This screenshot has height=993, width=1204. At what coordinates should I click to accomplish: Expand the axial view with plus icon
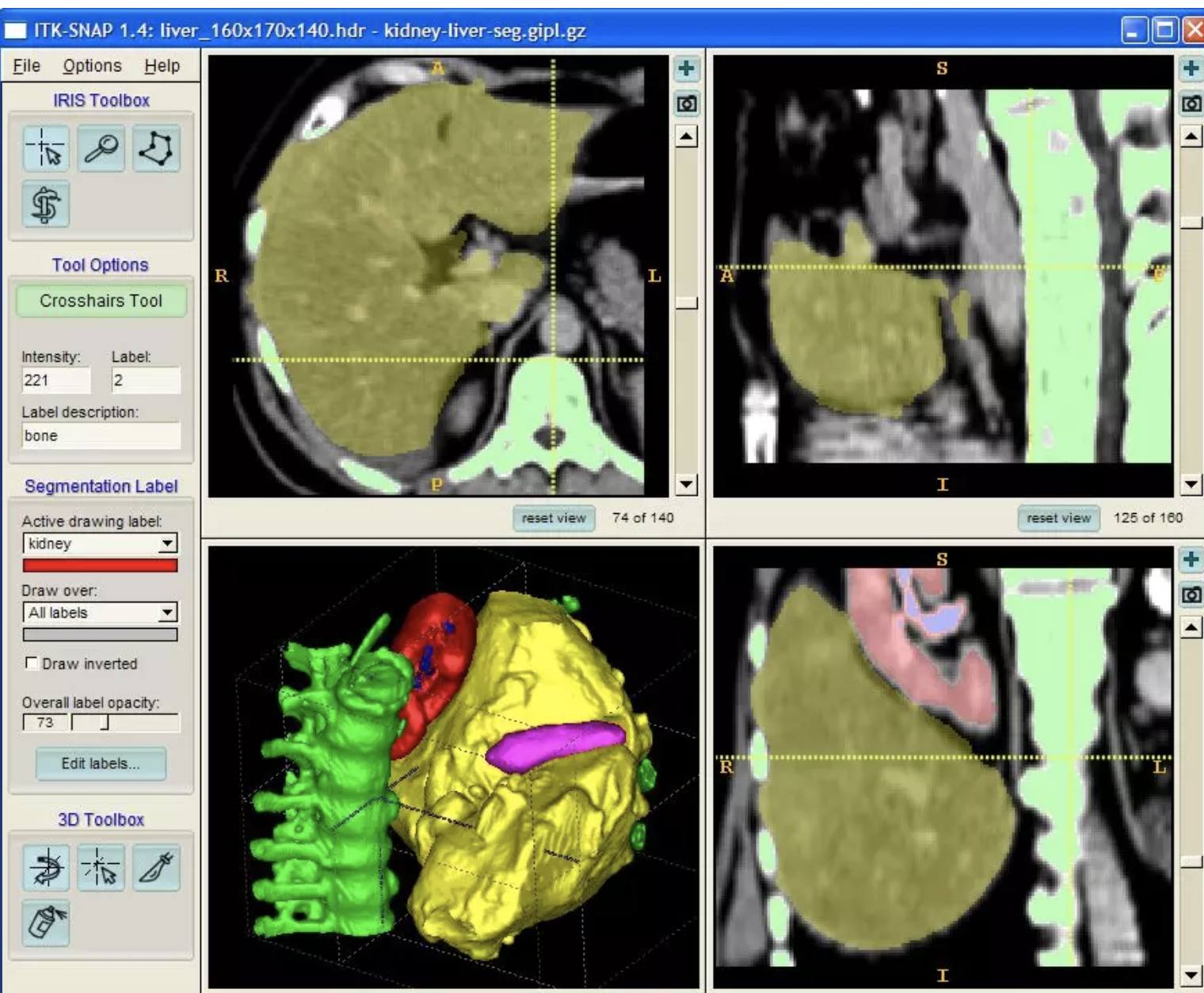(686, 69)
